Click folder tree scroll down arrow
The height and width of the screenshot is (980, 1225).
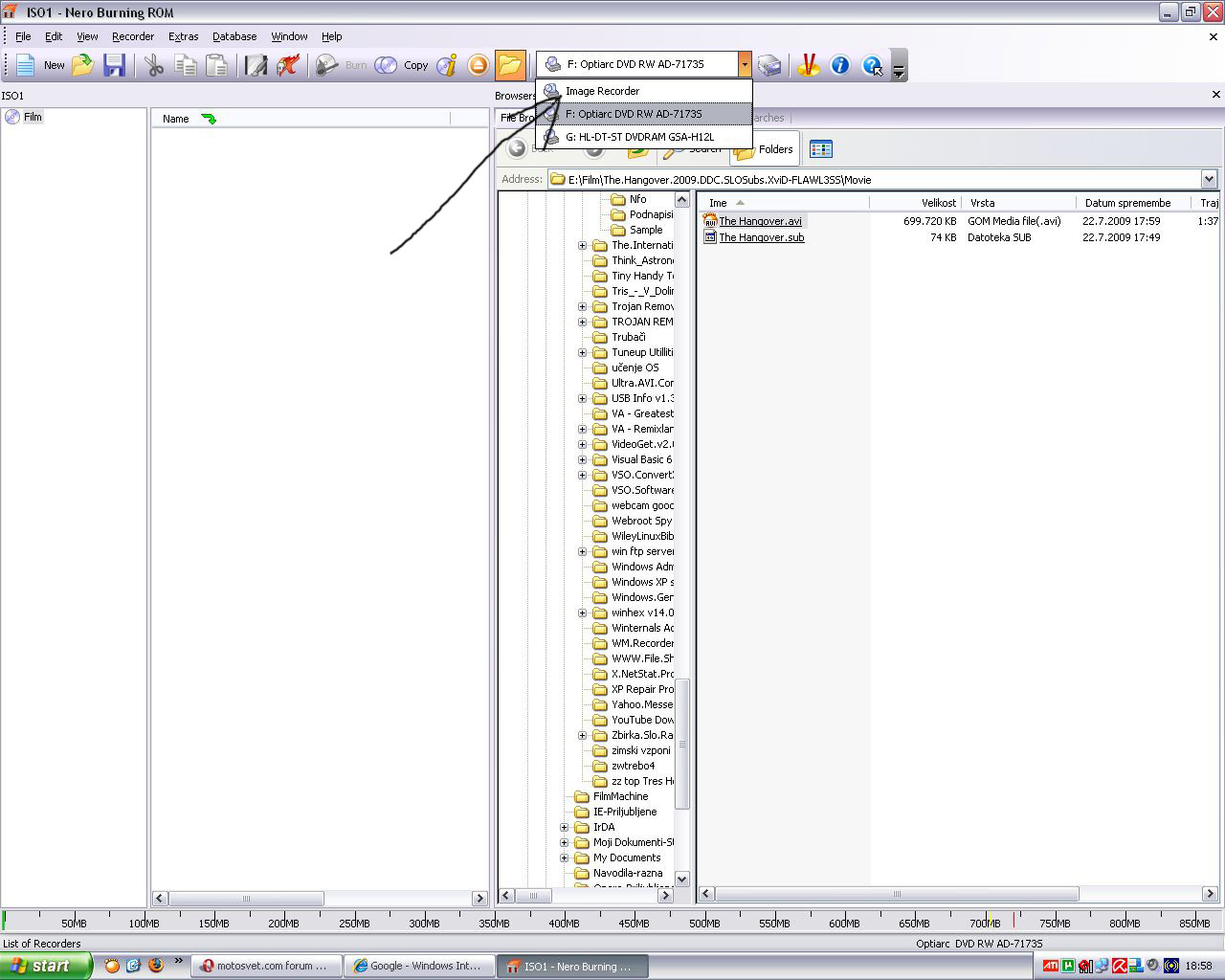click(682, 880)
